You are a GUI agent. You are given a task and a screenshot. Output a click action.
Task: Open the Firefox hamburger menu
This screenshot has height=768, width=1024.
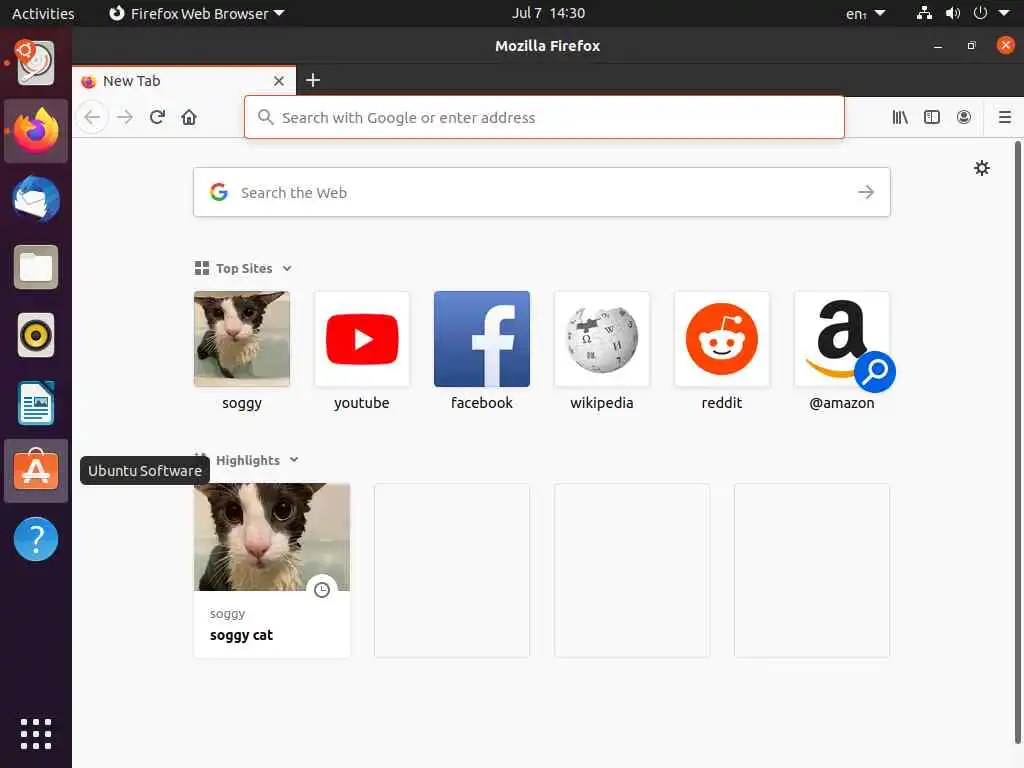1005,118
